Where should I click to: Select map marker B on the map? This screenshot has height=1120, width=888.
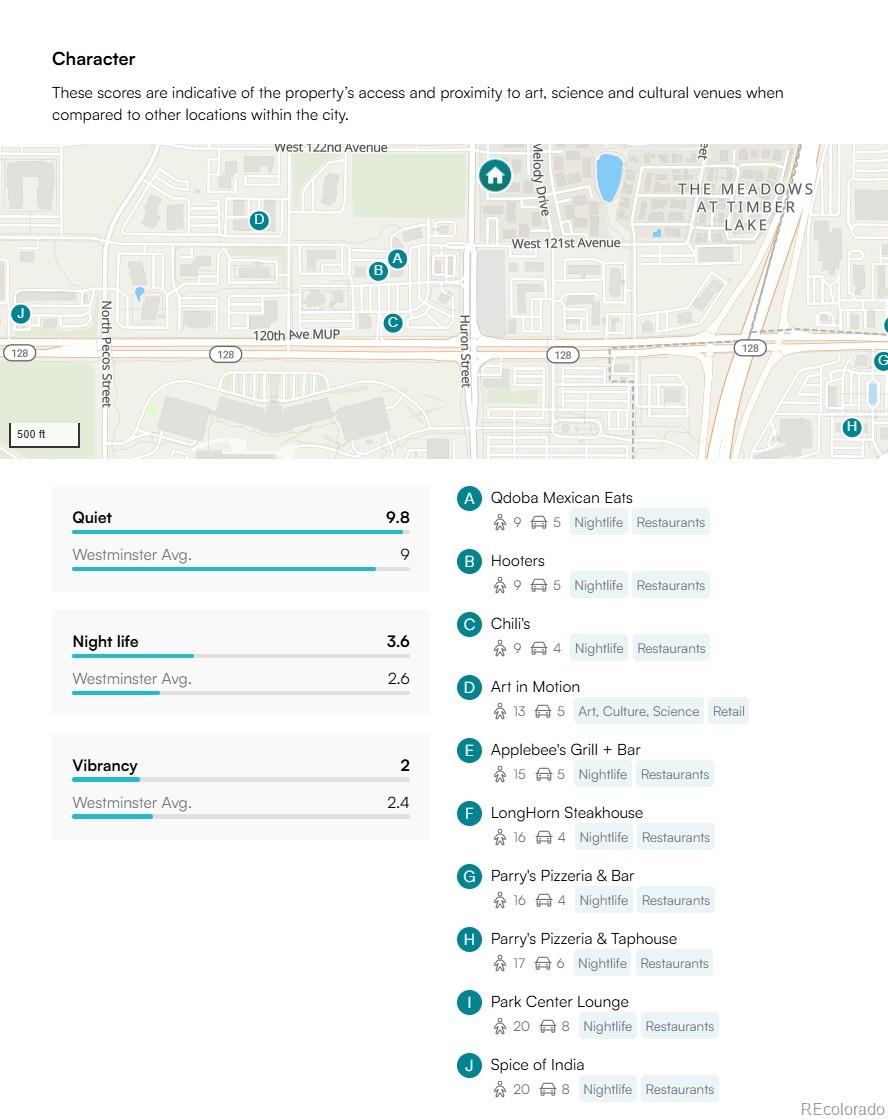point(378,271)
